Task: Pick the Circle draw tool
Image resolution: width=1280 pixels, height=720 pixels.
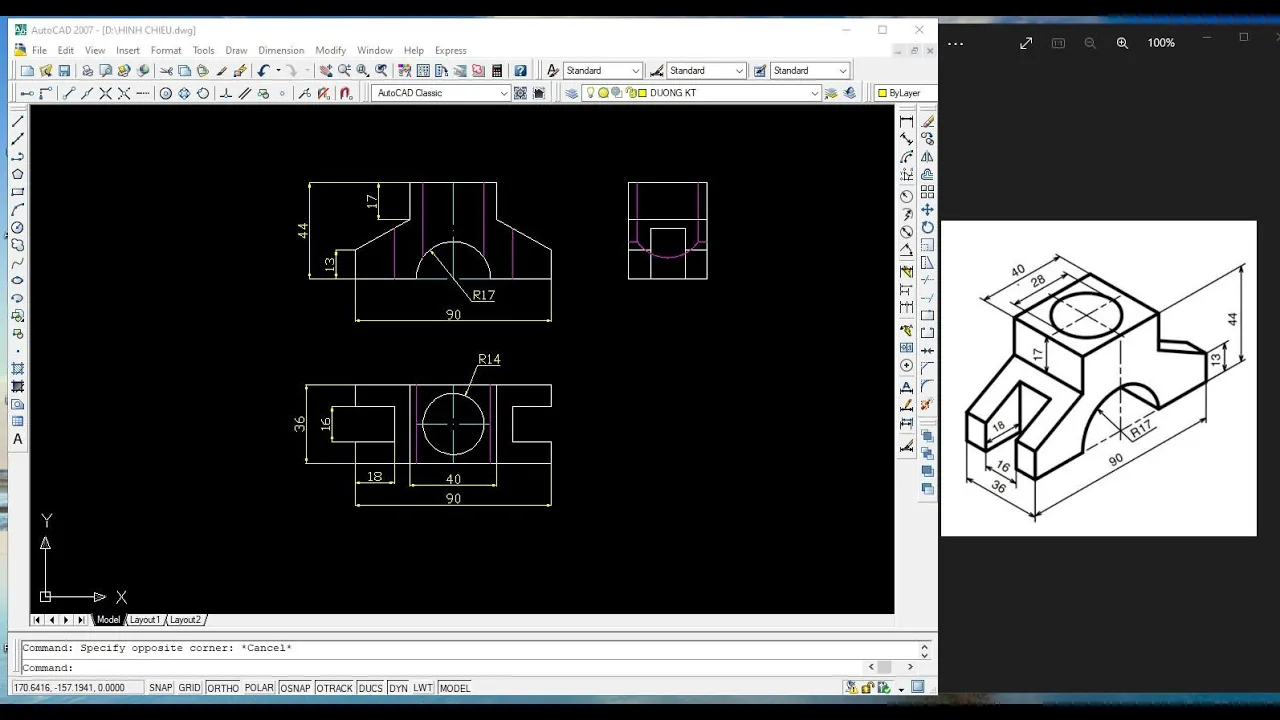Action: [18, 228]
